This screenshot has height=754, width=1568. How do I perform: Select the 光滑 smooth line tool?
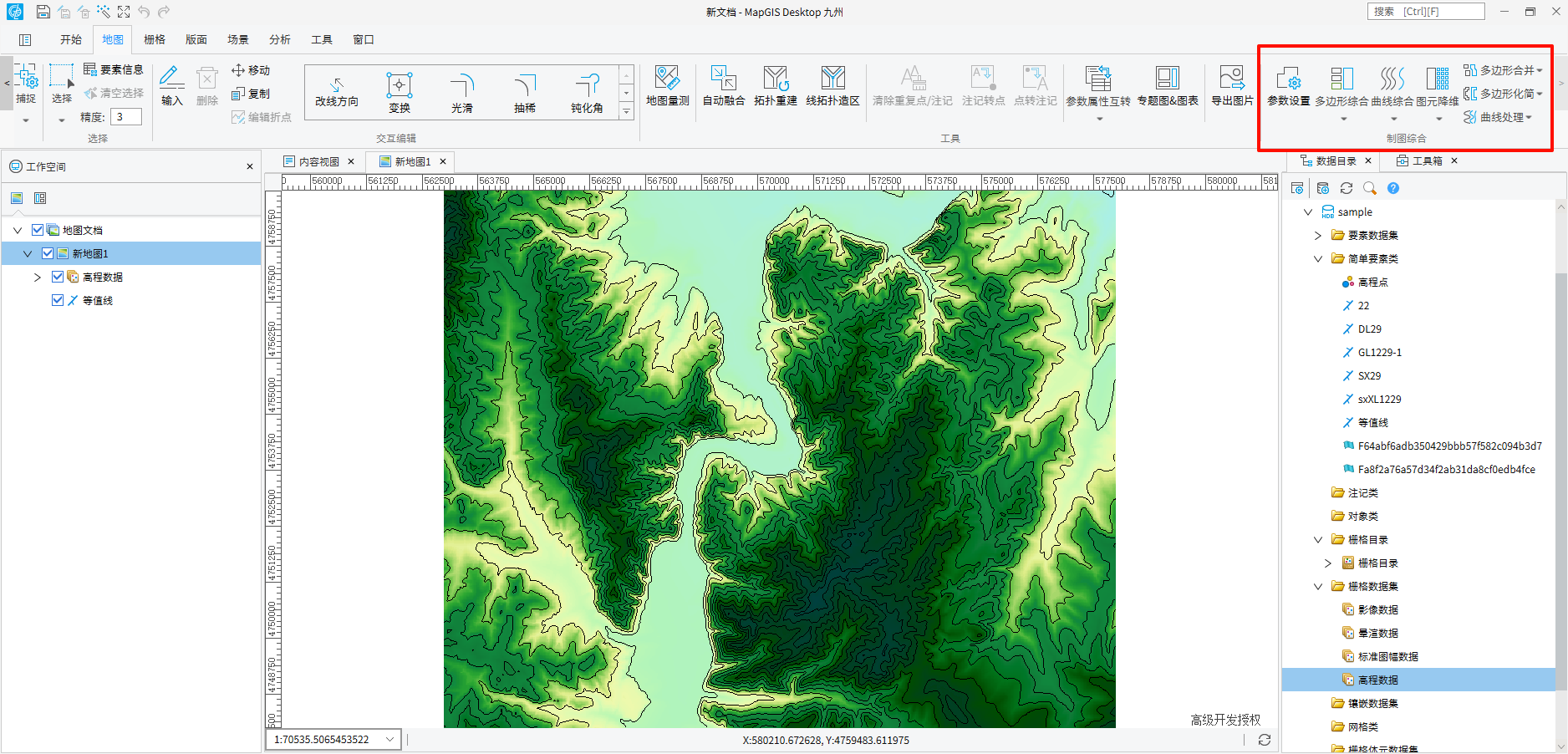click(x=461, y=87)
